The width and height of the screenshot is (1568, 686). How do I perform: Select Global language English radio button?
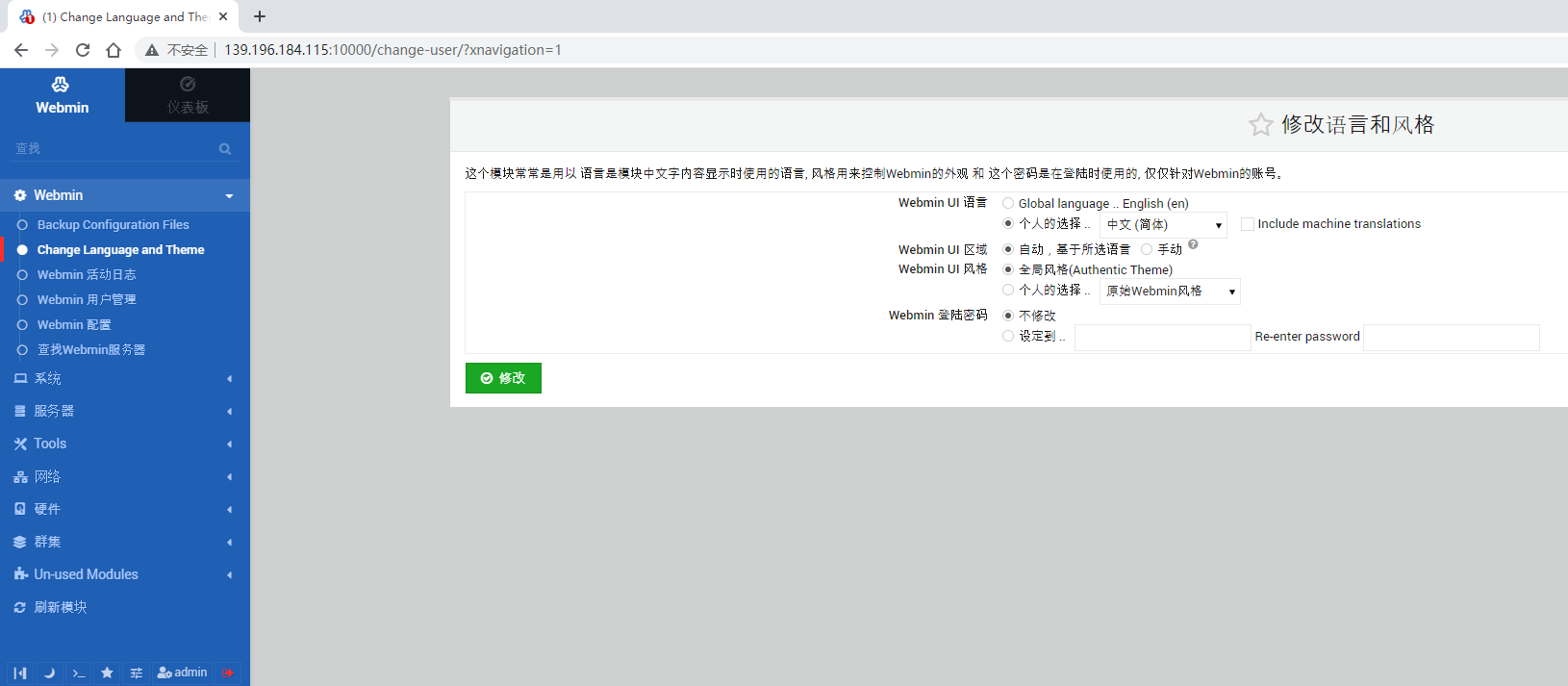point(1008,203)
